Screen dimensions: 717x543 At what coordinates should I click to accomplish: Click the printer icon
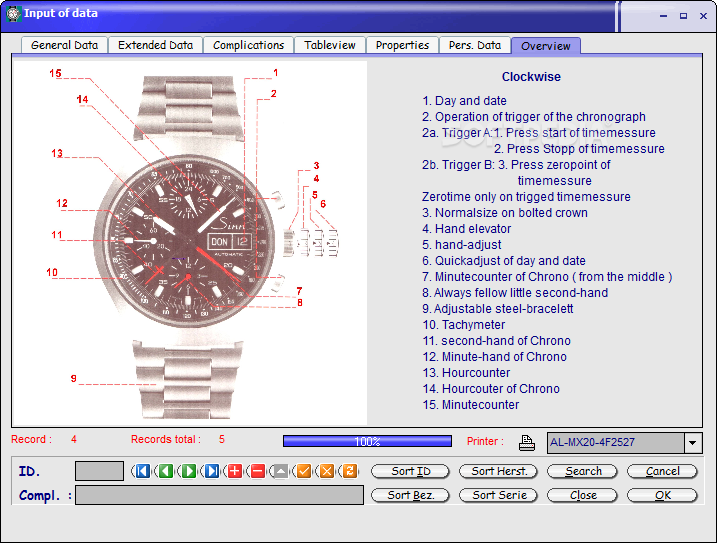tap(527, 442)
